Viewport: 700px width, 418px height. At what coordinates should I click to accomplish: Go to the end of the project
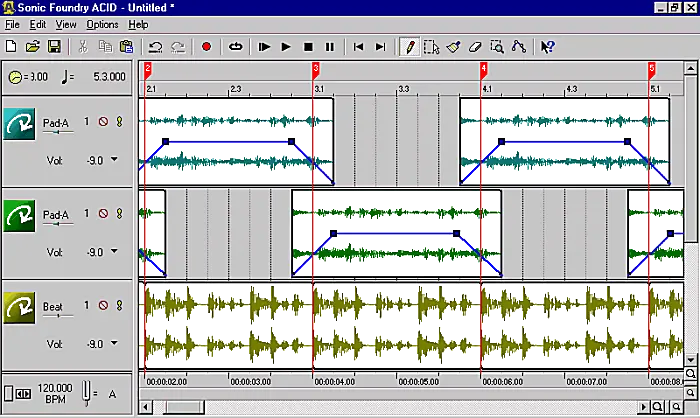pyautogui.click(x=380, y=46)
